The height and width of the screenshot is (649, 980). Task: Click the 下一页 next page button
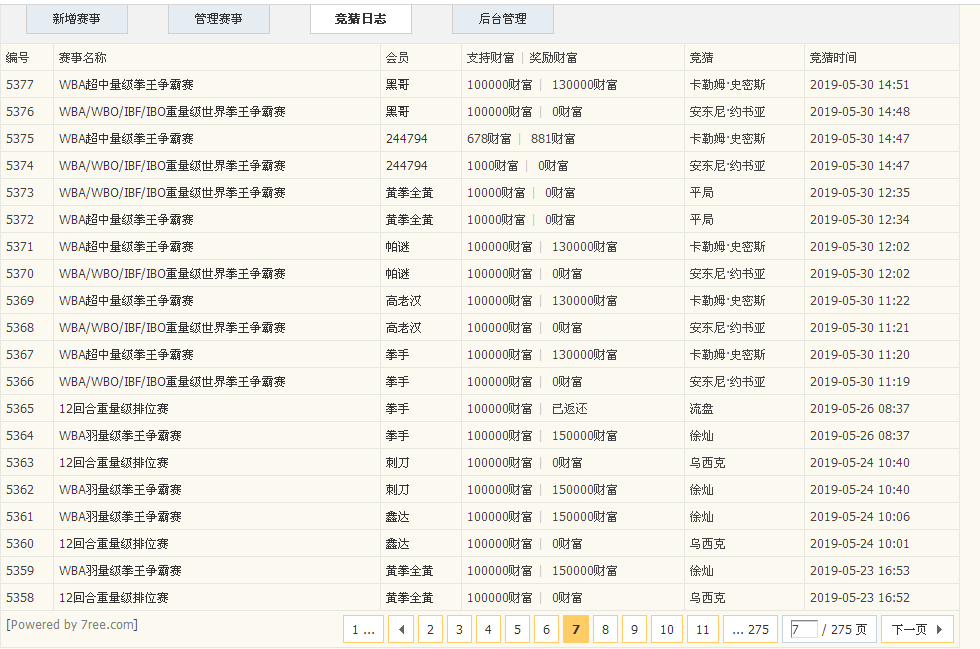(x=917, y=629)
